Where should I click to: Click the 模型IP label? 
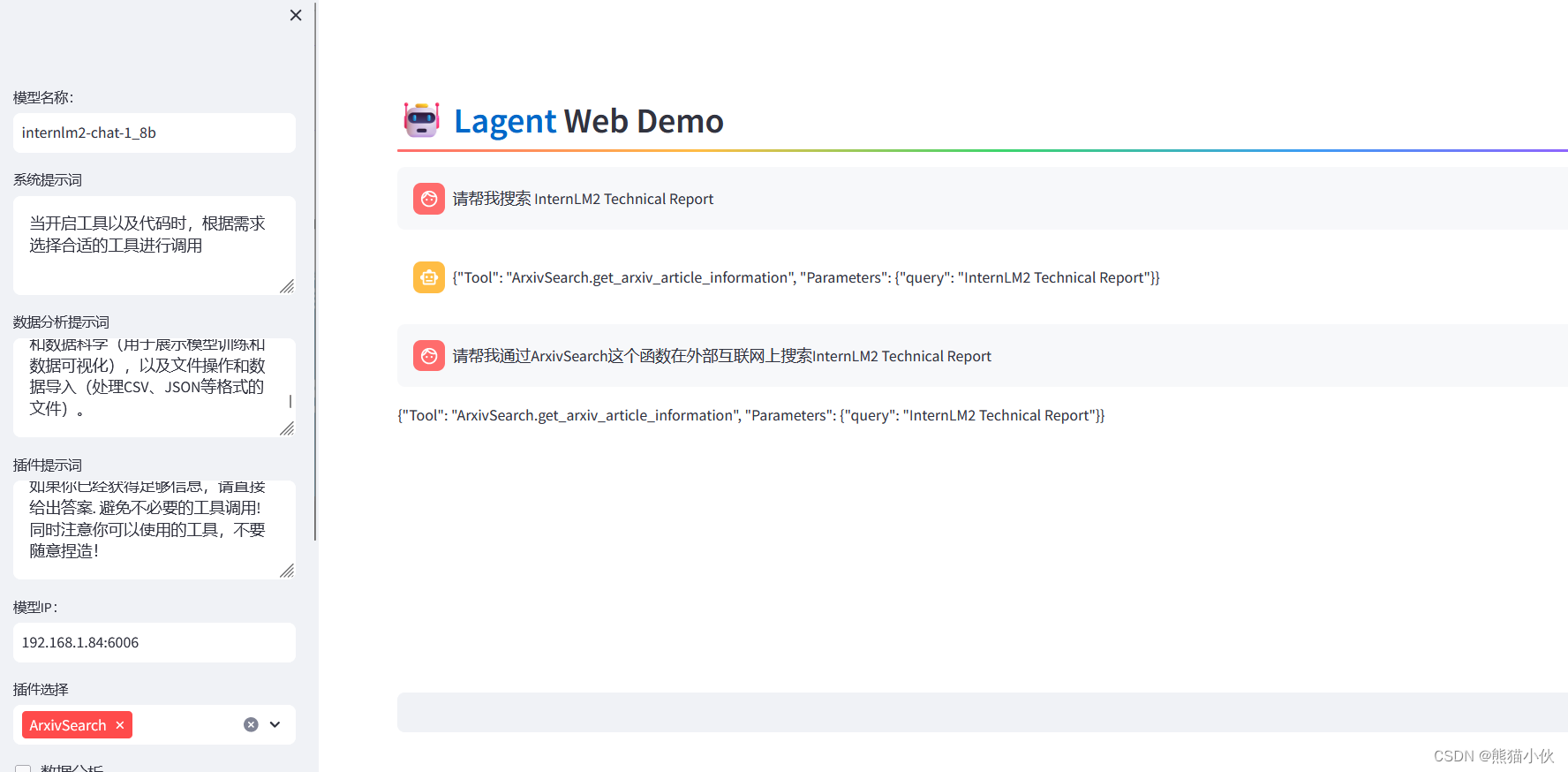pos(35,607)
